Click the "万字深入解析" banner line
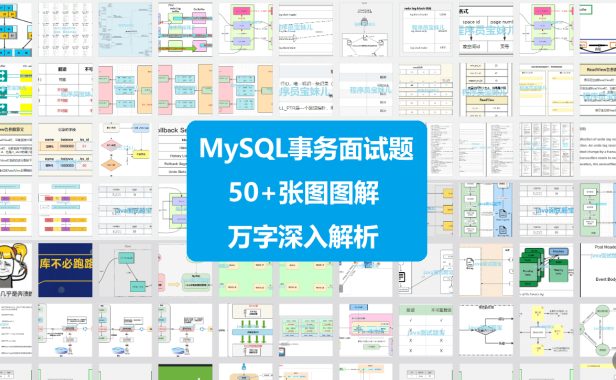Viewport: 616px width, 380px height. 303,237
